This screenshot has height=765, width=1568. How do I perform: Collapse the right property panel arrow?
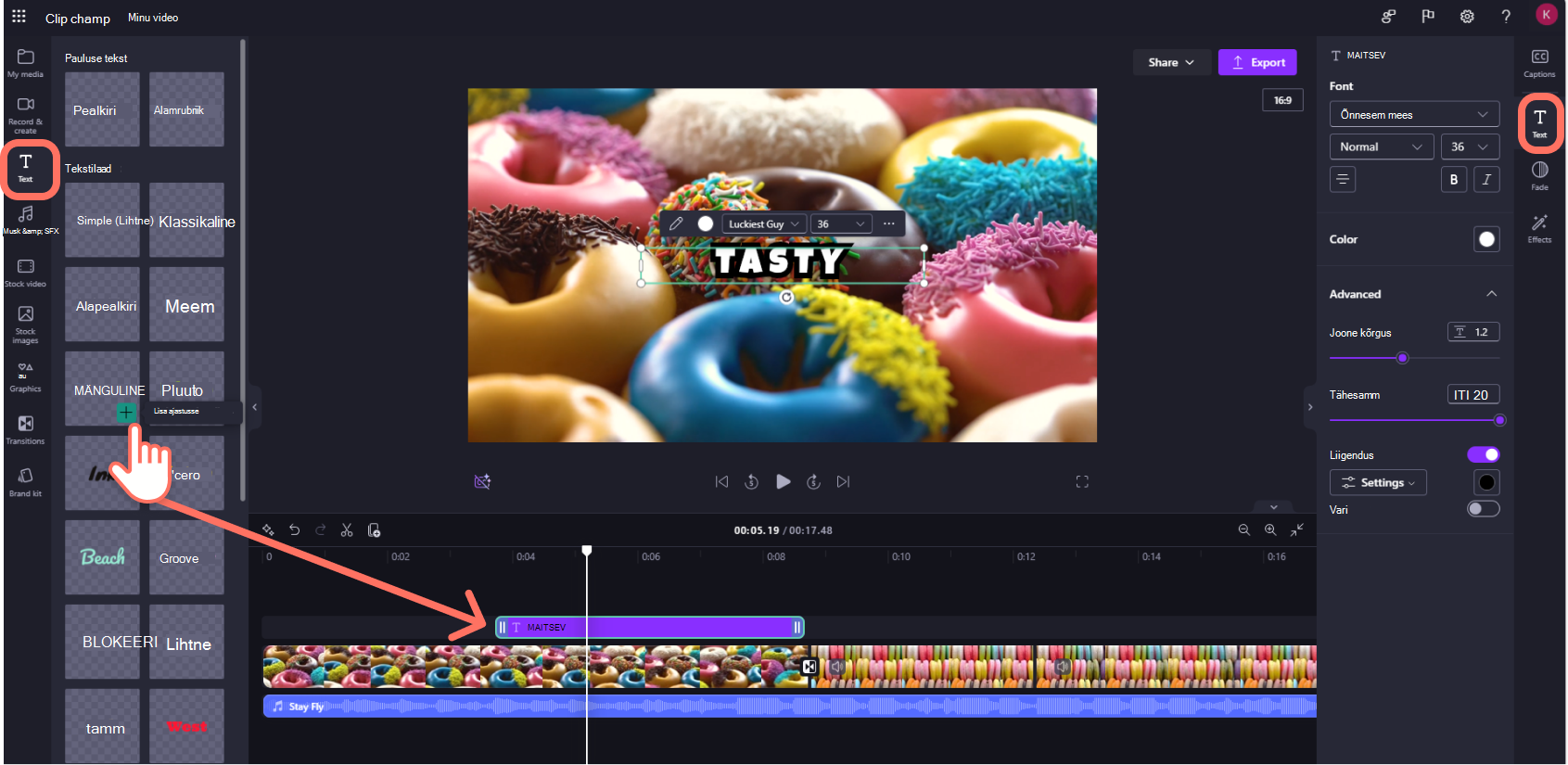click(x=1309, y=407)
